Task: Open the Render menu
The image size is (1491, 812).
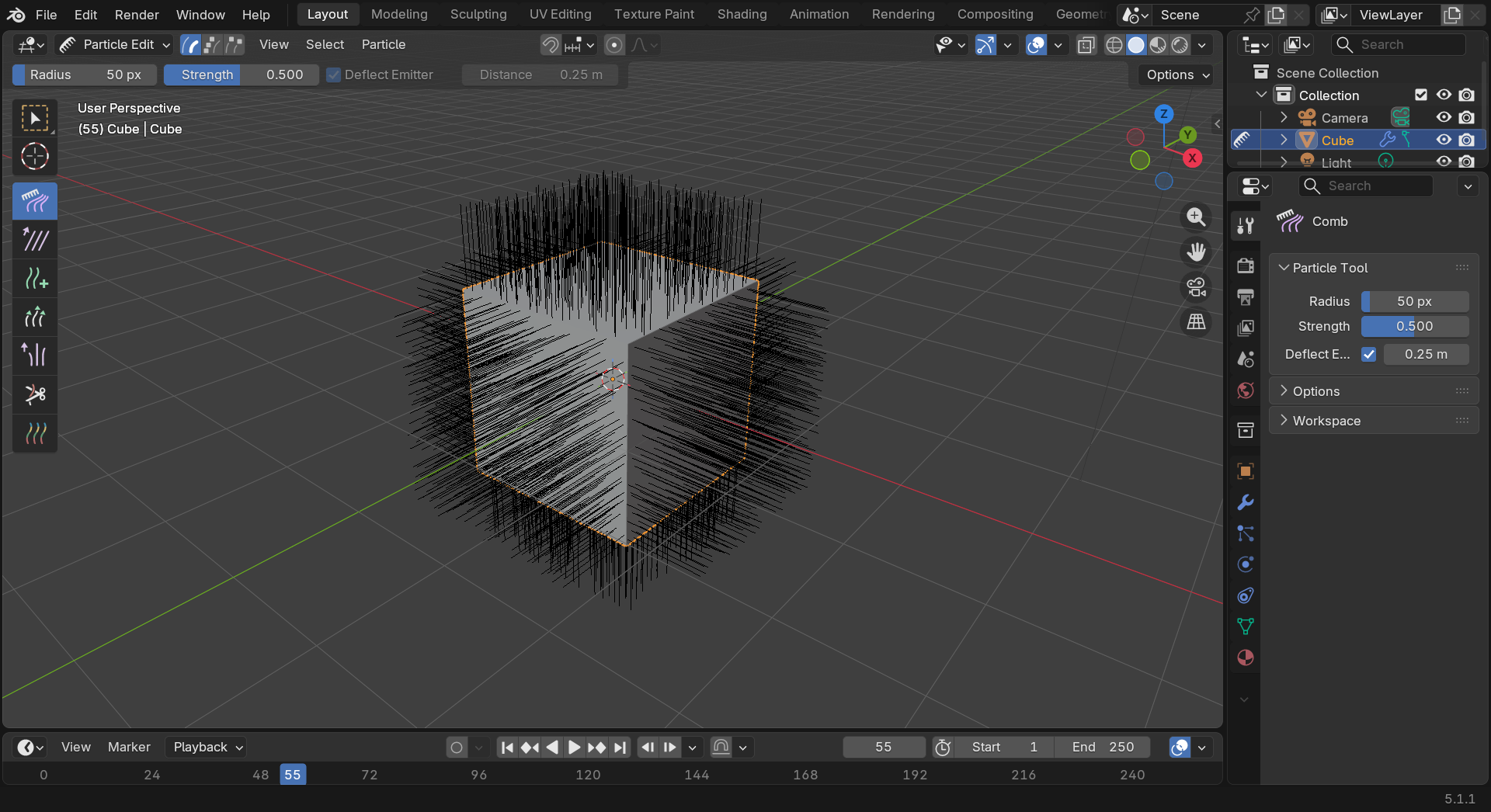Action: pos(137,15)
